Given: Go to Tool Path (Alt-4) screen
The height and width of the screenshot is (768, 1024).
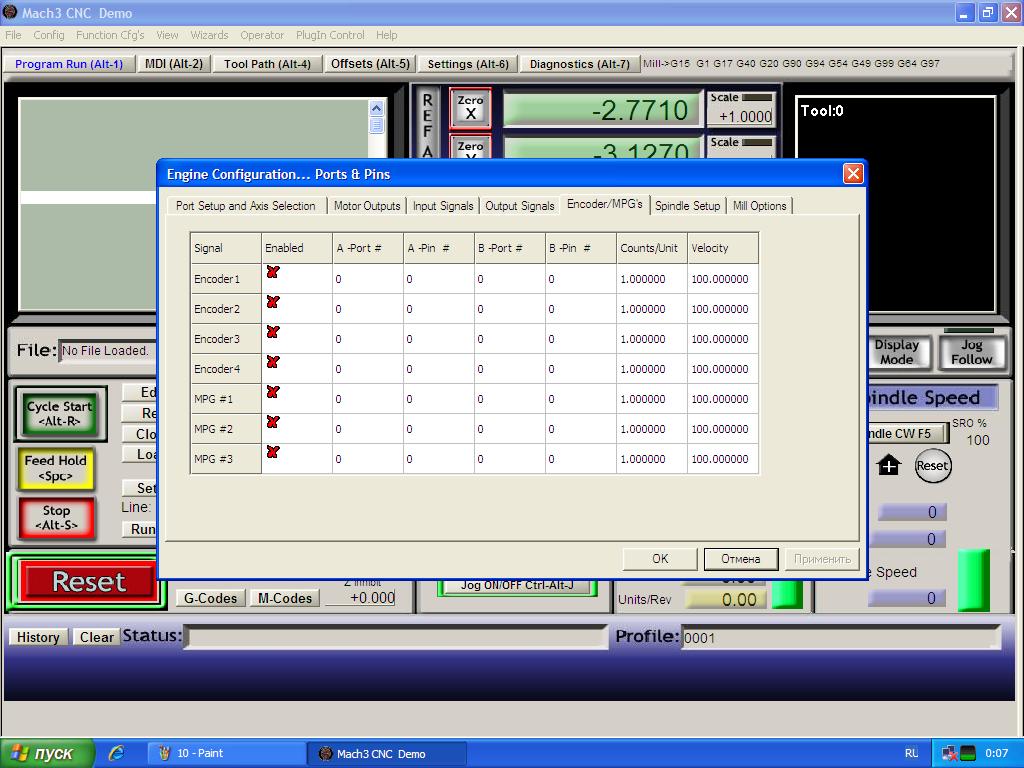Looking at the screenshot, I should [267, 64].
